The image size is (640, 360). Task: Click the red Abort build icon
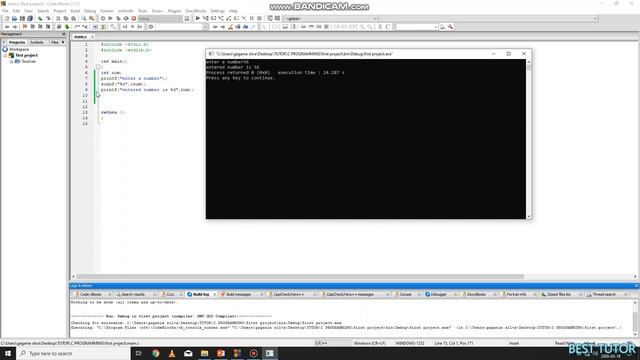[134, 18]
